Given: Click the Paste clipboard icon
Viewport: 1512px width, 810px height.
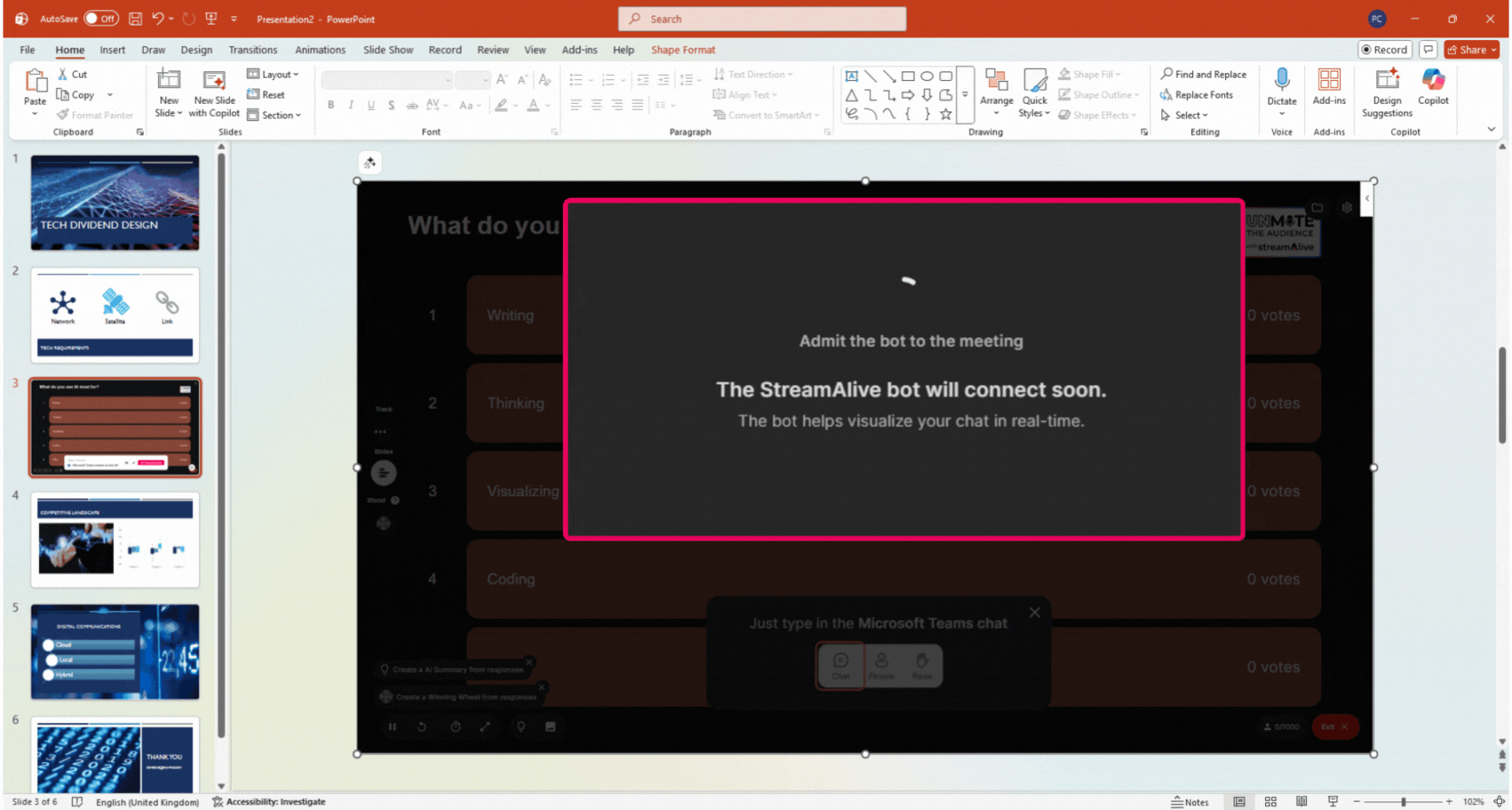Looking at the screenshot, I should click(x=35, y=81).
